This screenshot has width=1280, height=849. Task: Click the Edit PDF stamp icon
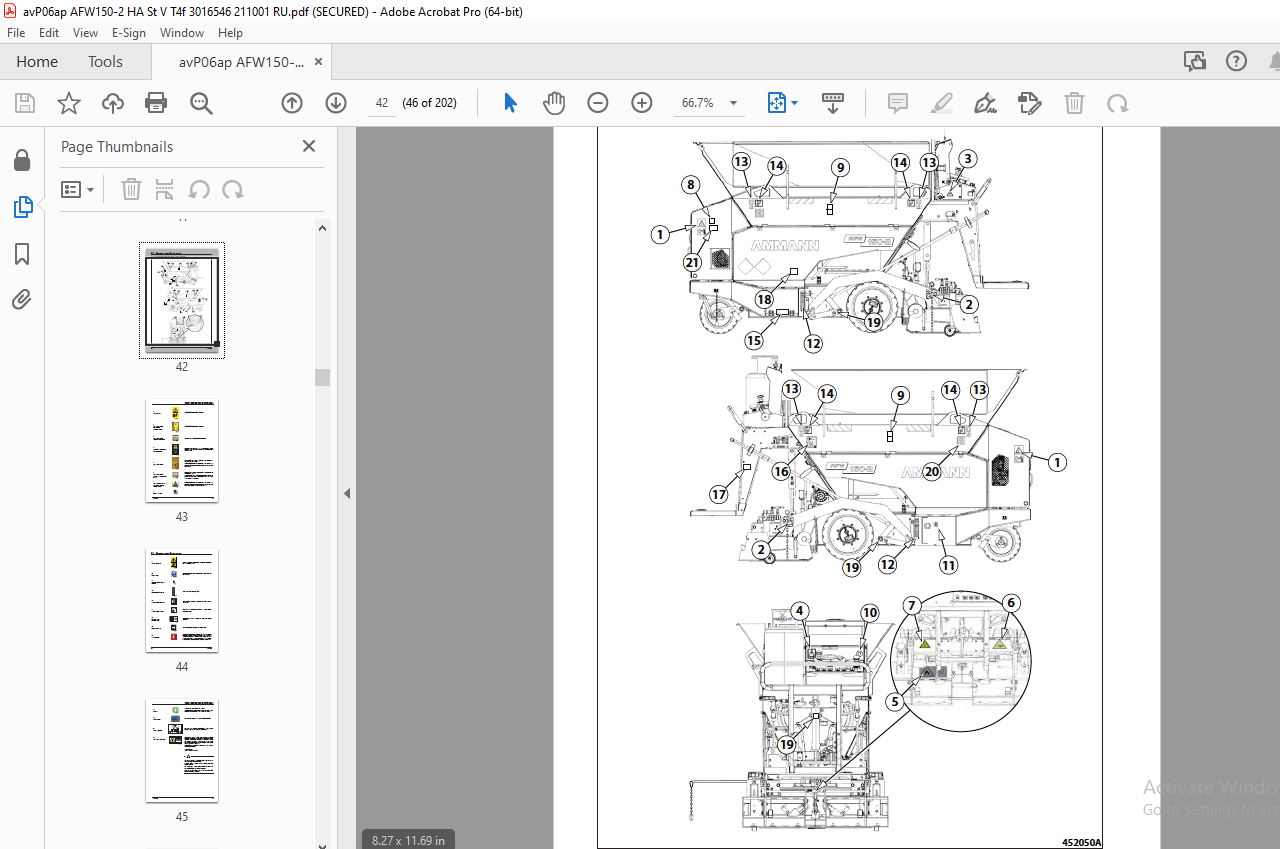point(1030,103)
